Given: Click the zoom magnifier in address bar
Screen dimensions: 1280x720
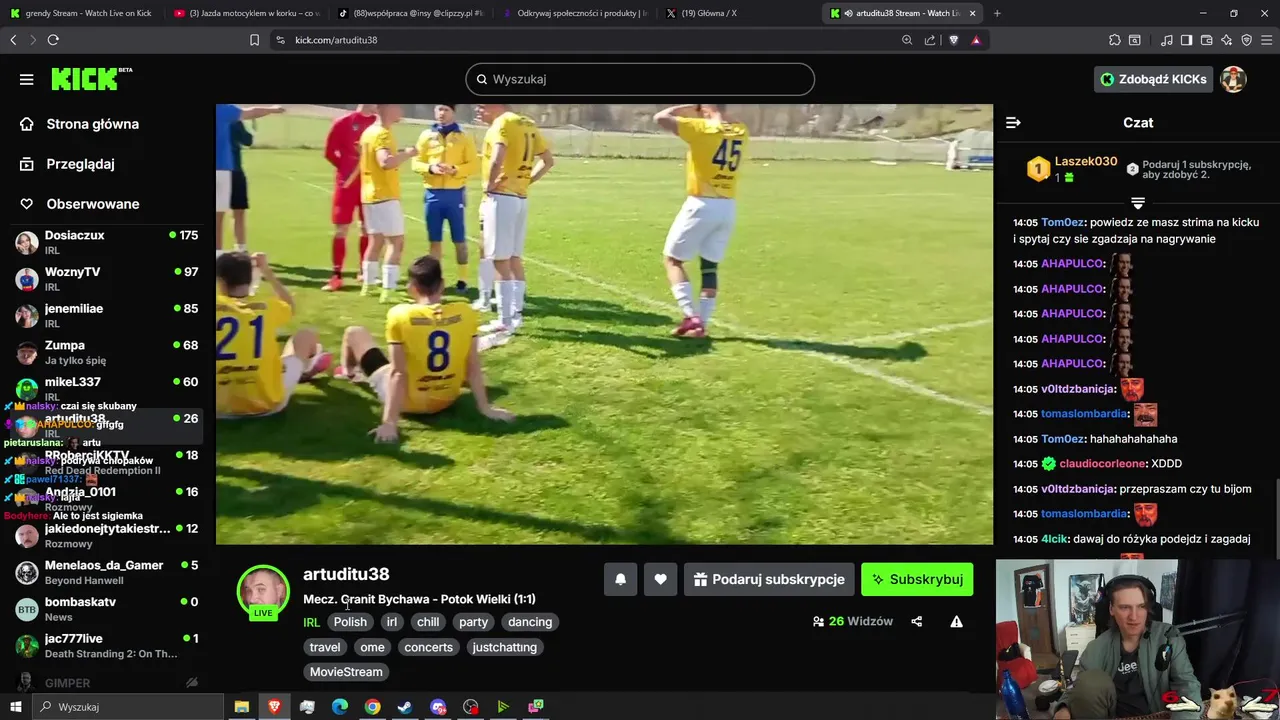Looking at the screenshot, I should [x=907, y=40].
